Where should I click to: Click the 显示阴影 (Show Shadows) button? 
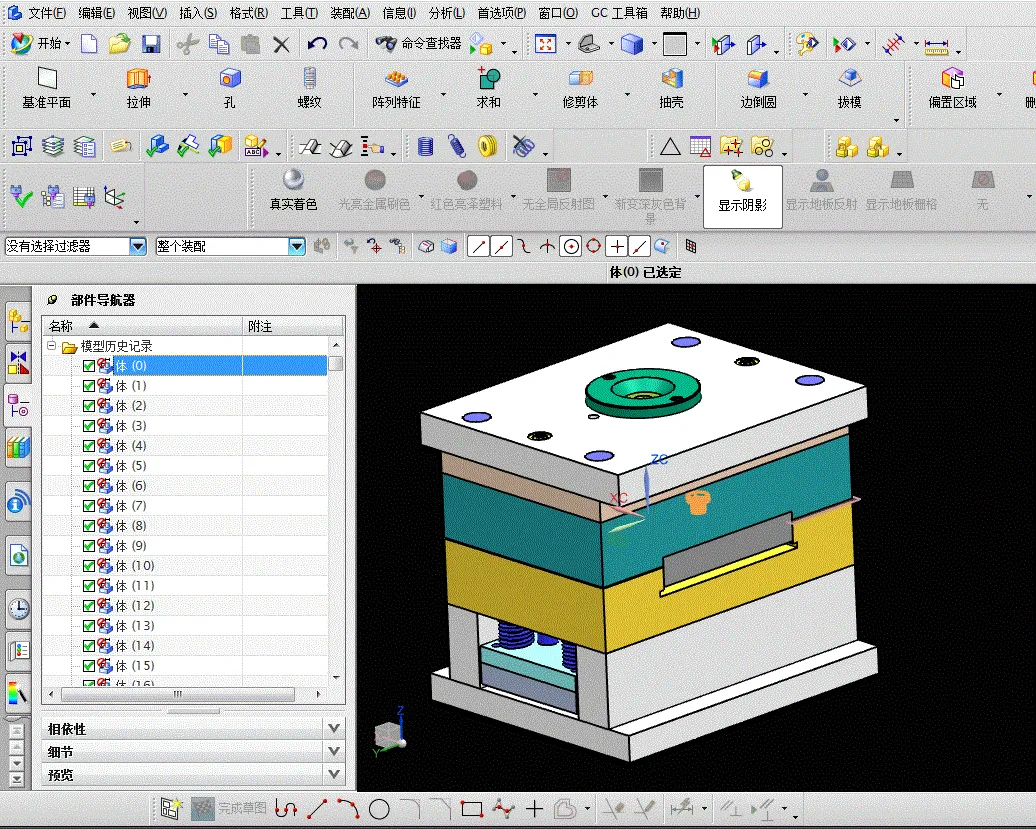tap(742, 190)
